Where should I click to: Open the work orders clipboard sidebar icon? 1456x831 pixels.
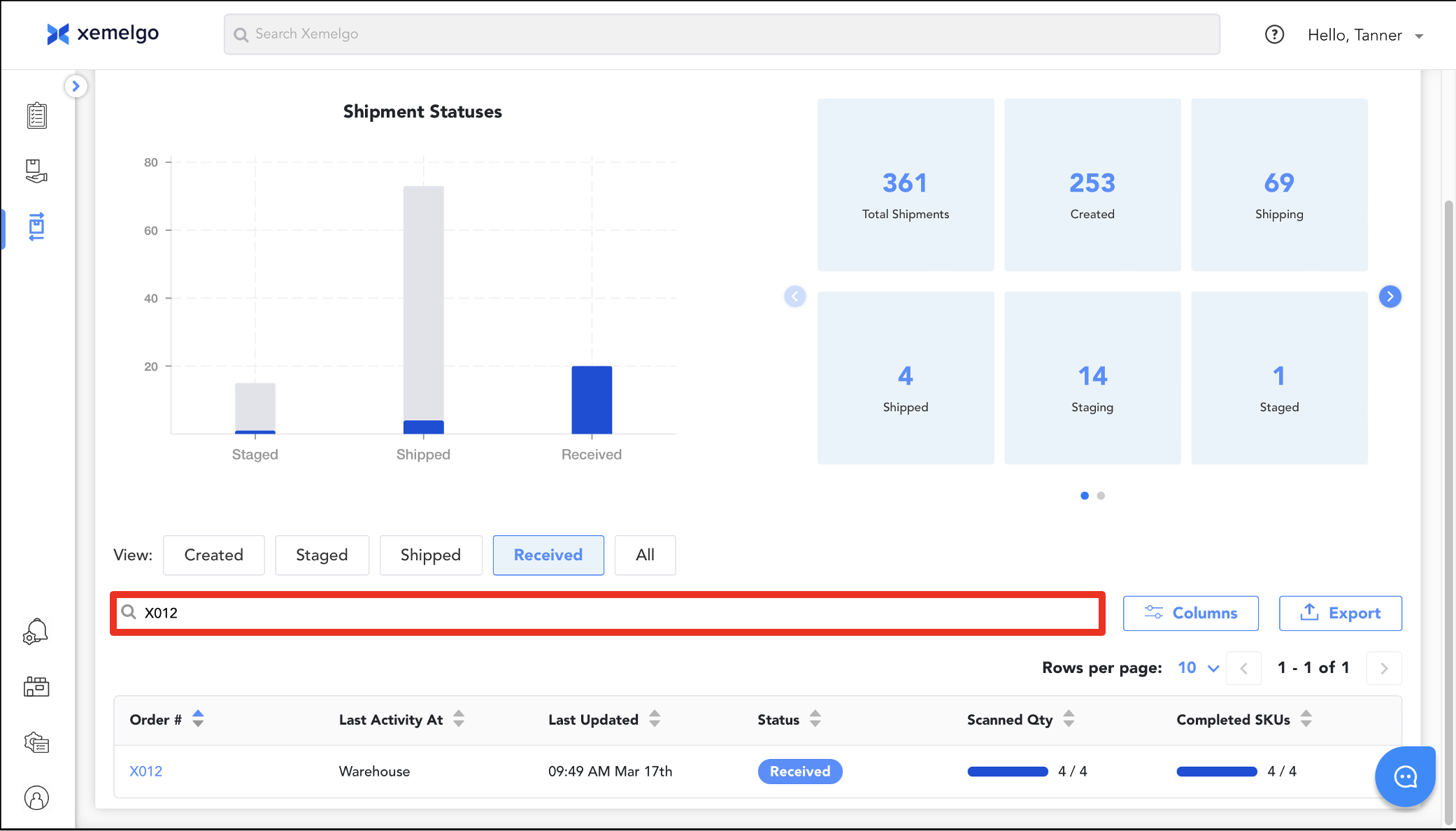click(36, 115)
